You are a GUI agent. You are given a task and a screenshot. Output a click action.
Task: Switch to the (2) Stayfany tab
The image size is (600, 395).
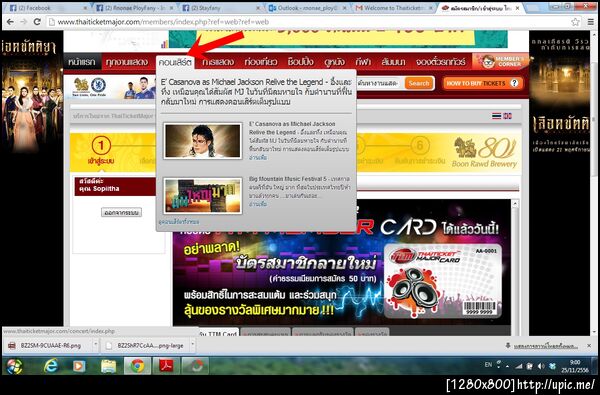tap(220, 8)
